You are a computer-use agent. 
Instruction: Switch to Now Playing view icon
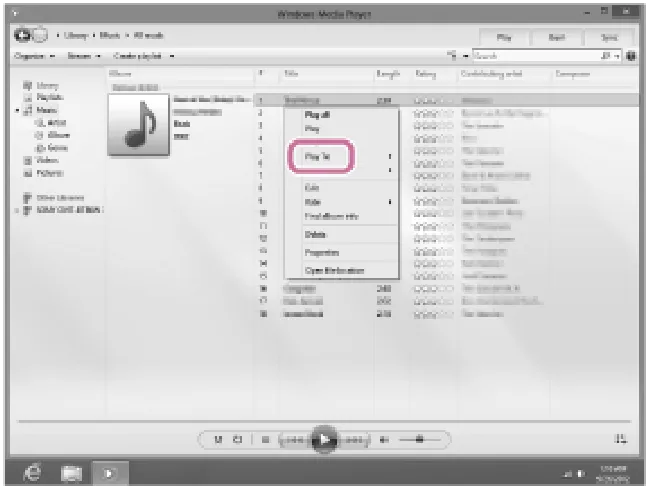[x=621, y=439]
